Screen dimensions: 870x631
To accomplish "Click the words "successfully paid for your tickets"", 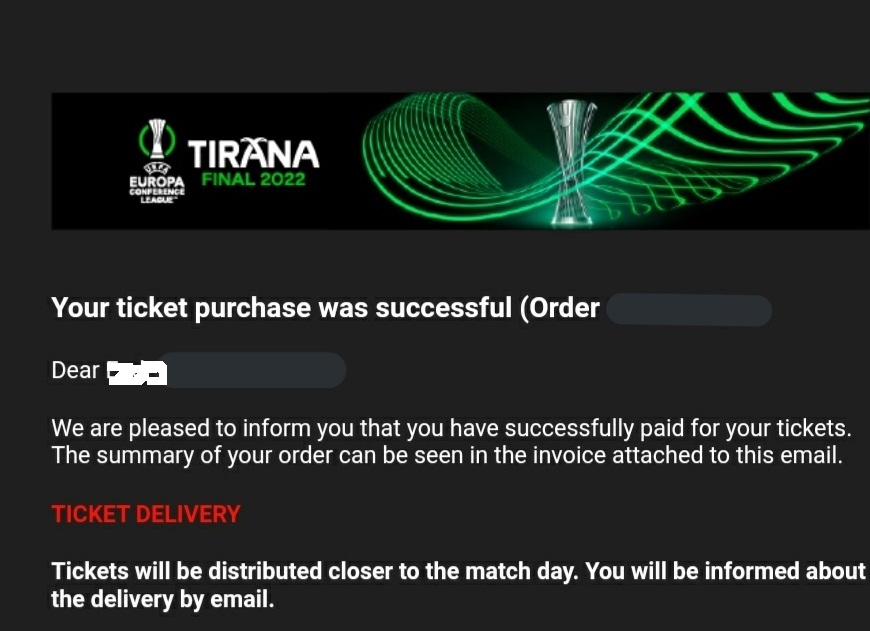I will pos(678,429).
